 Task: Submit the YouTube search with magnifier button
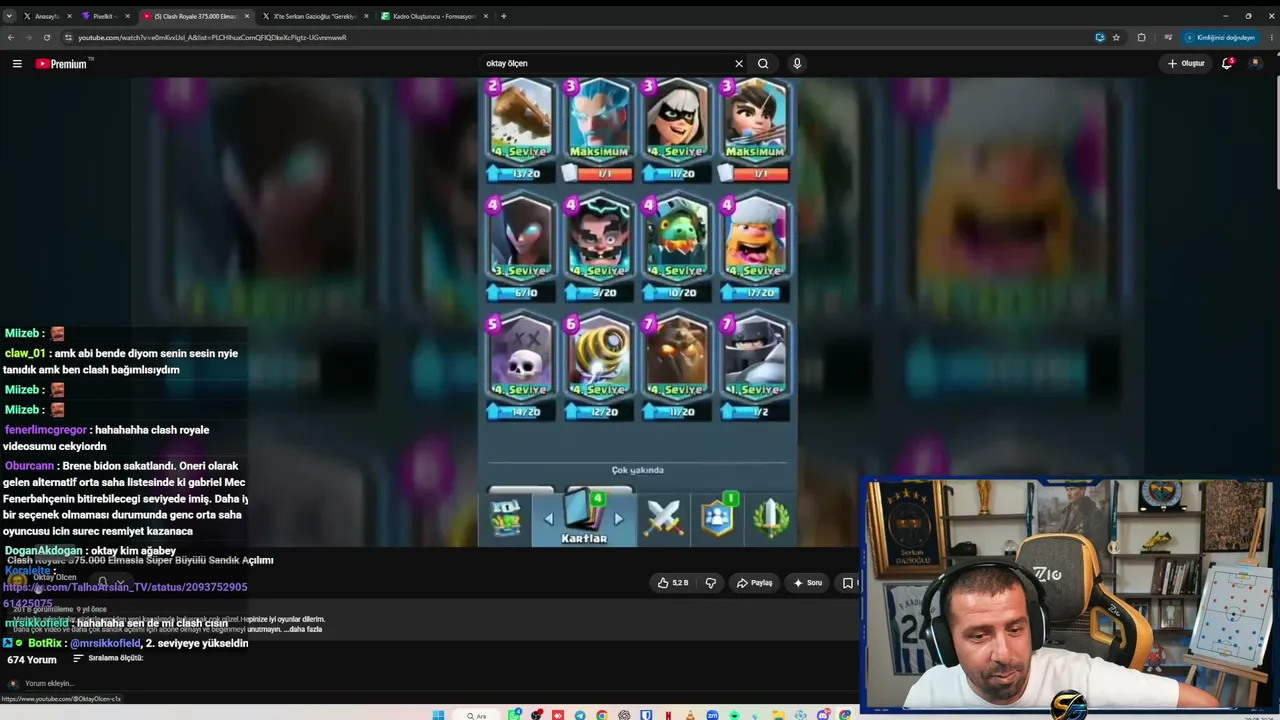point(763,64)
